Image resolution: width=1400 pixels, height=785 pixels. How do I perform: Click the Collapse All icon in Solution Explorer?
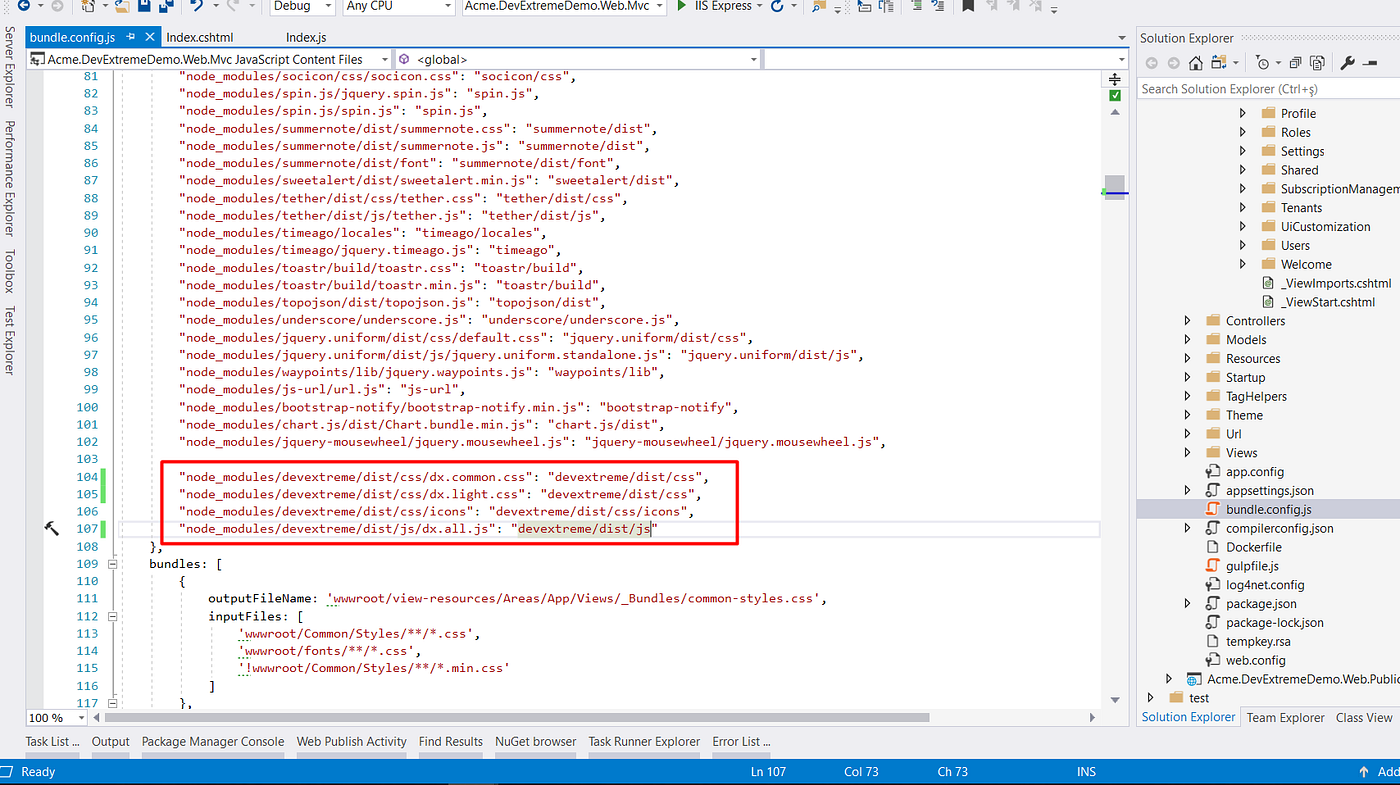click(1293, 62)
